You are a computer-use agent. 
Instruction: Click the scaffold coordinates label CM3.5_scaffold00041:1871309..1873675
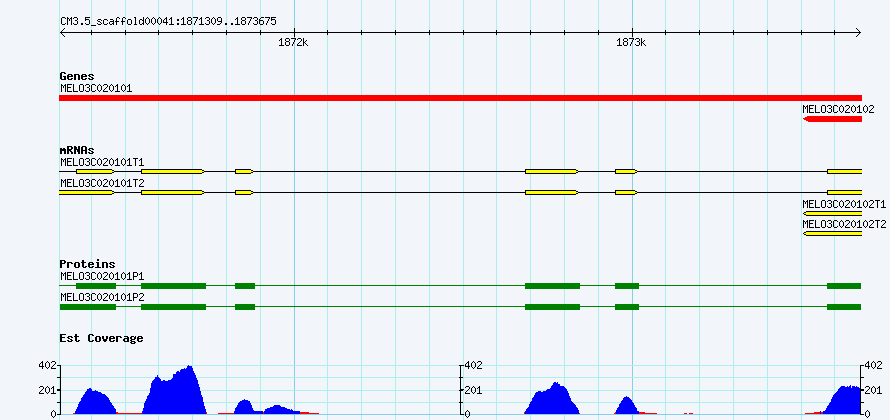point(169,22)
